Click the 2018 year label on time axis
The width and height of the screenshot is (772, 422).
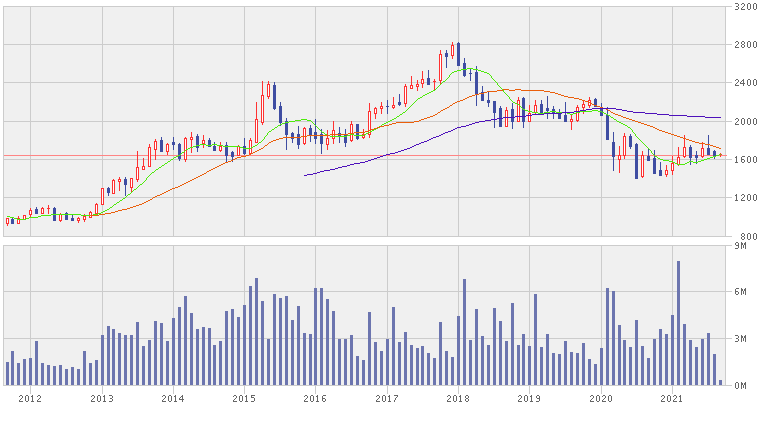pos(458,398)
